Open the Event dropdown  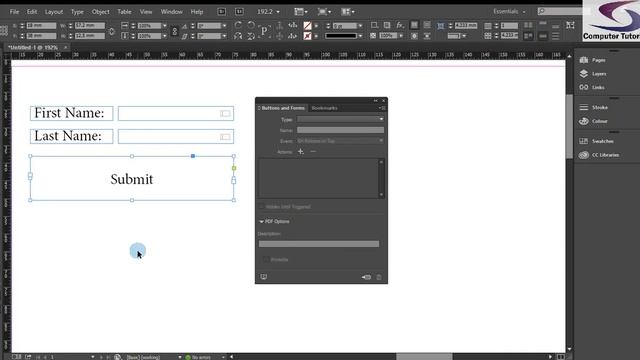[340, 141]
